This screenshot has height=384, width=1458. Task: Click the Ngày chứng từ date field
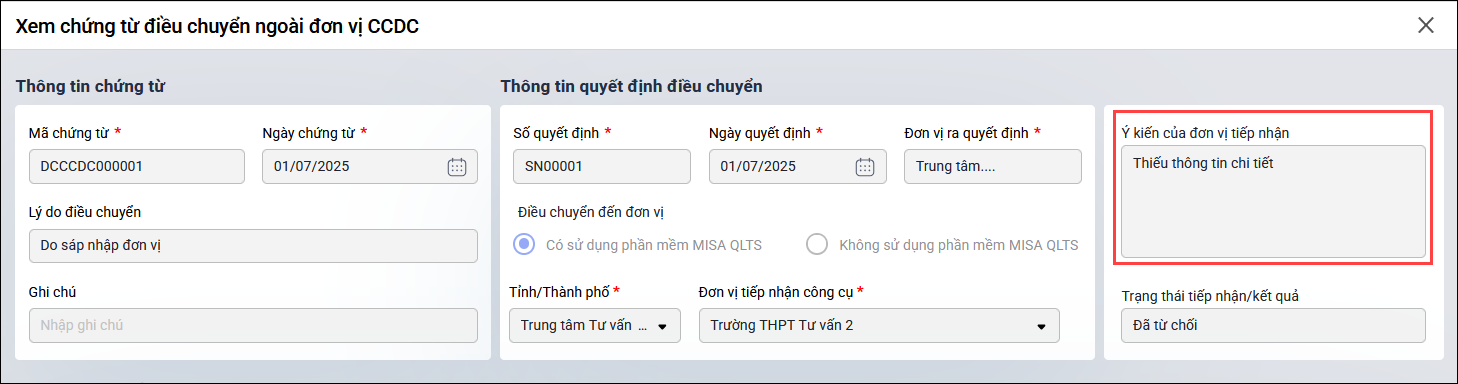tap(370, 167)
